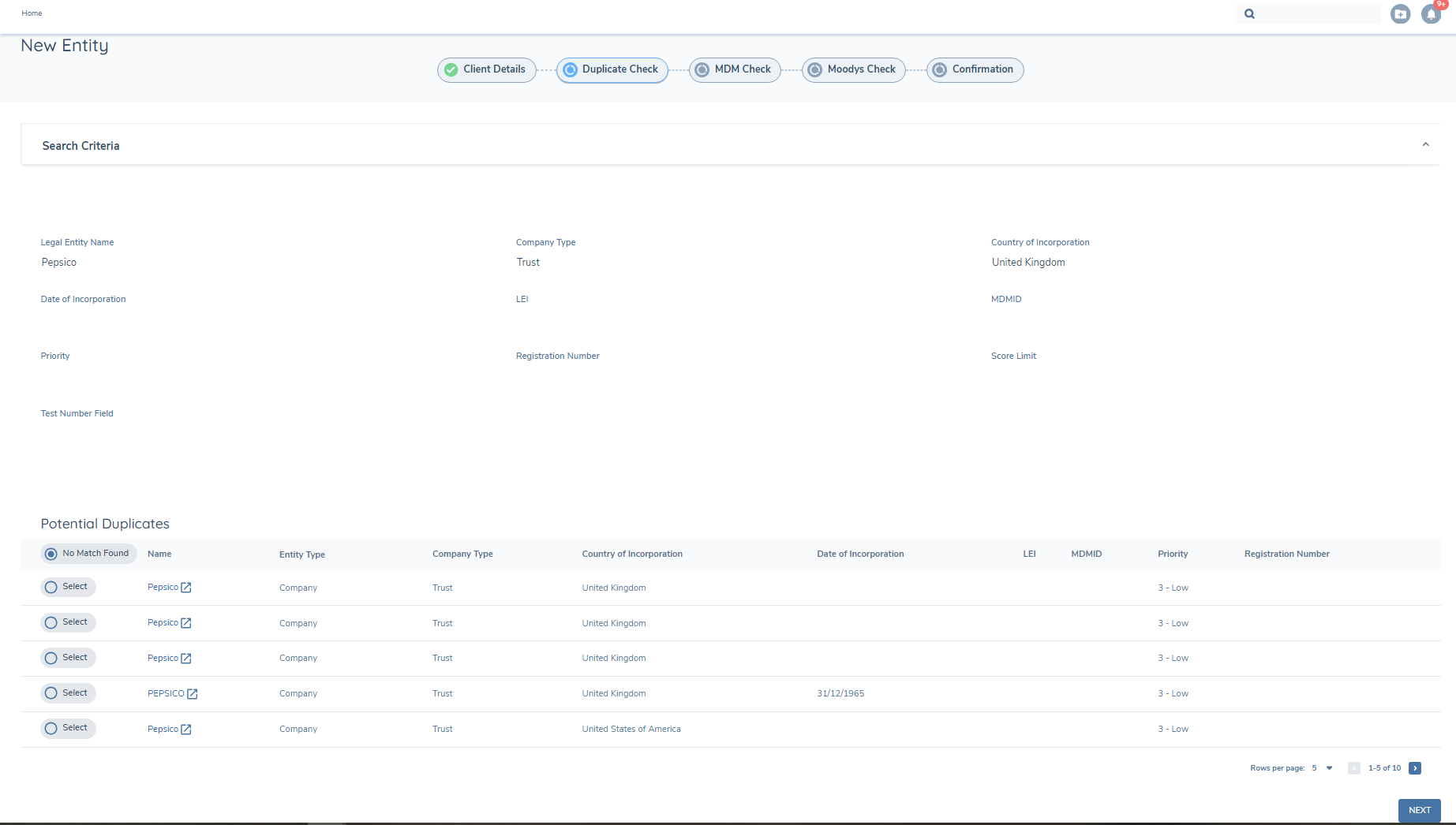The width and height of the screenshot is (1456, 825).
Task: Collapse the Search Criteria panel
Action: 1426,144
